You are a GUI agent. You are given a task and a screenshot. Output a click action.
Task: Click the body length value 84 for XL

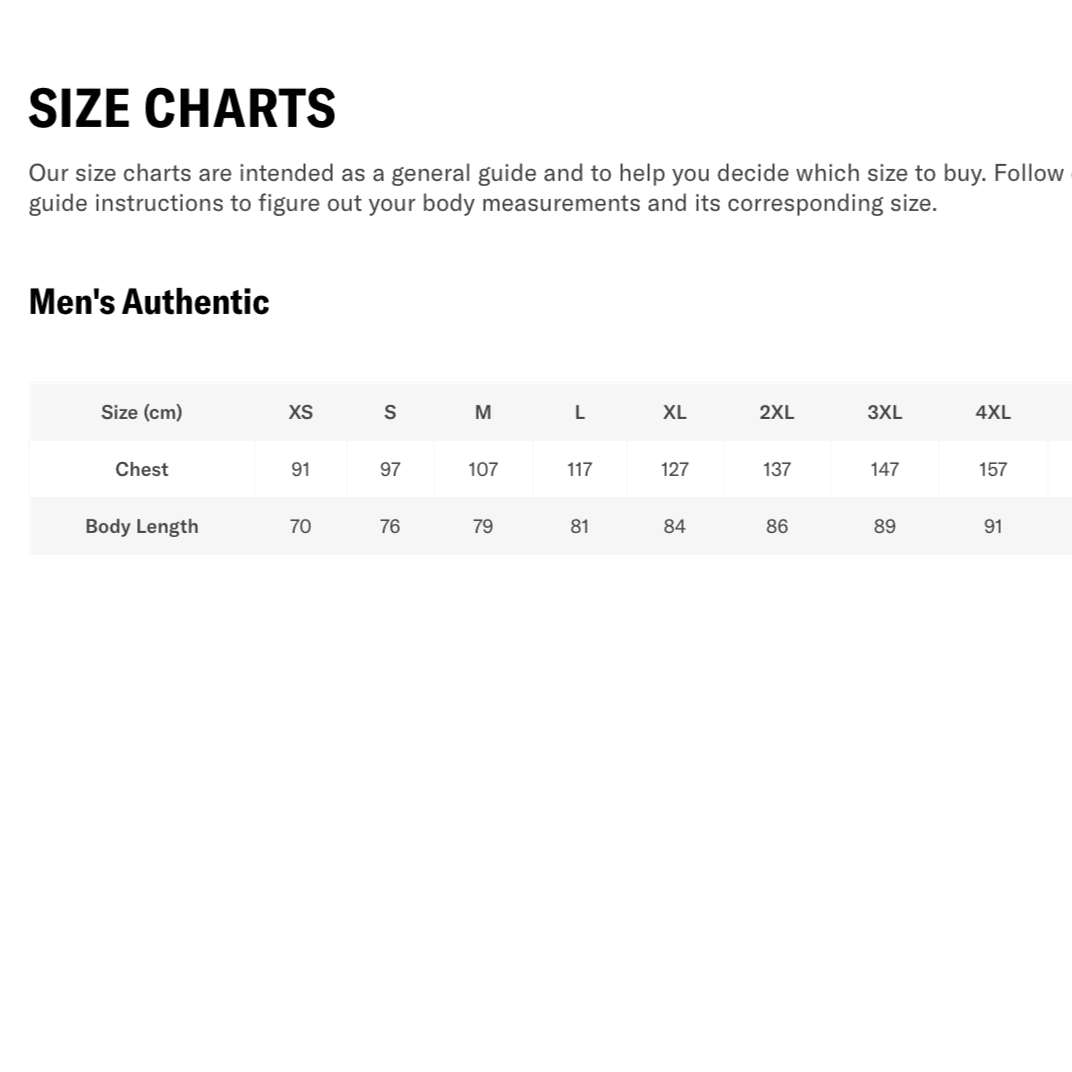[x=675, y=526]
